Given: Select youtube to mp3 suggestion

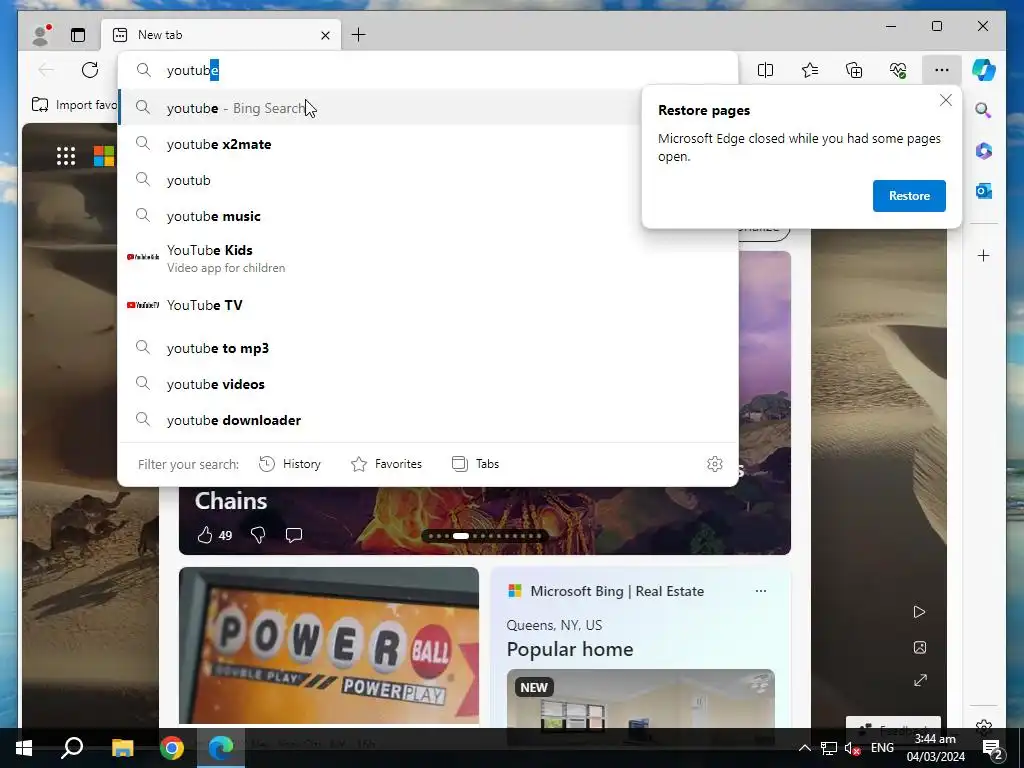Looking at the screenshot, I should 428,348.
